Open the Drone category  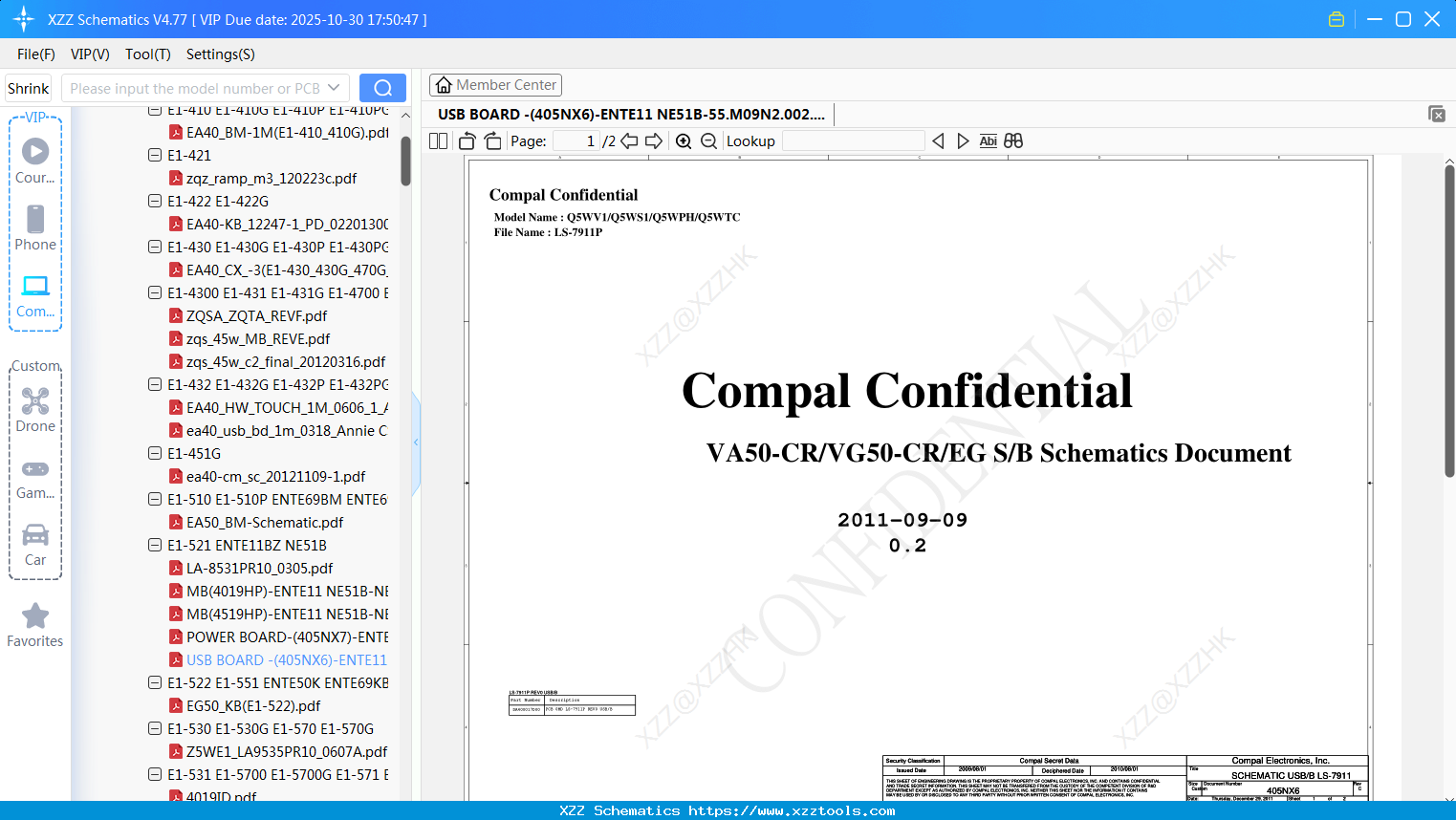(35, 410)
